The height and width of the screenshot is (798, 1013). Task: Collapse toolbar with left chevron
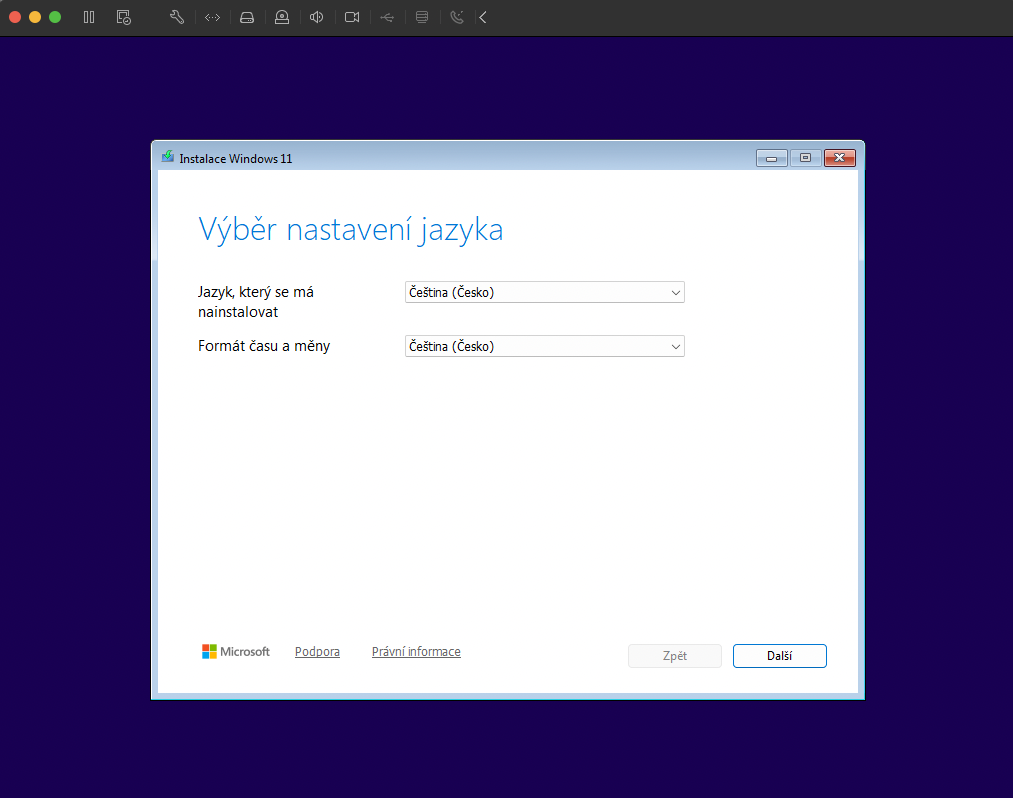click(483, 17)
